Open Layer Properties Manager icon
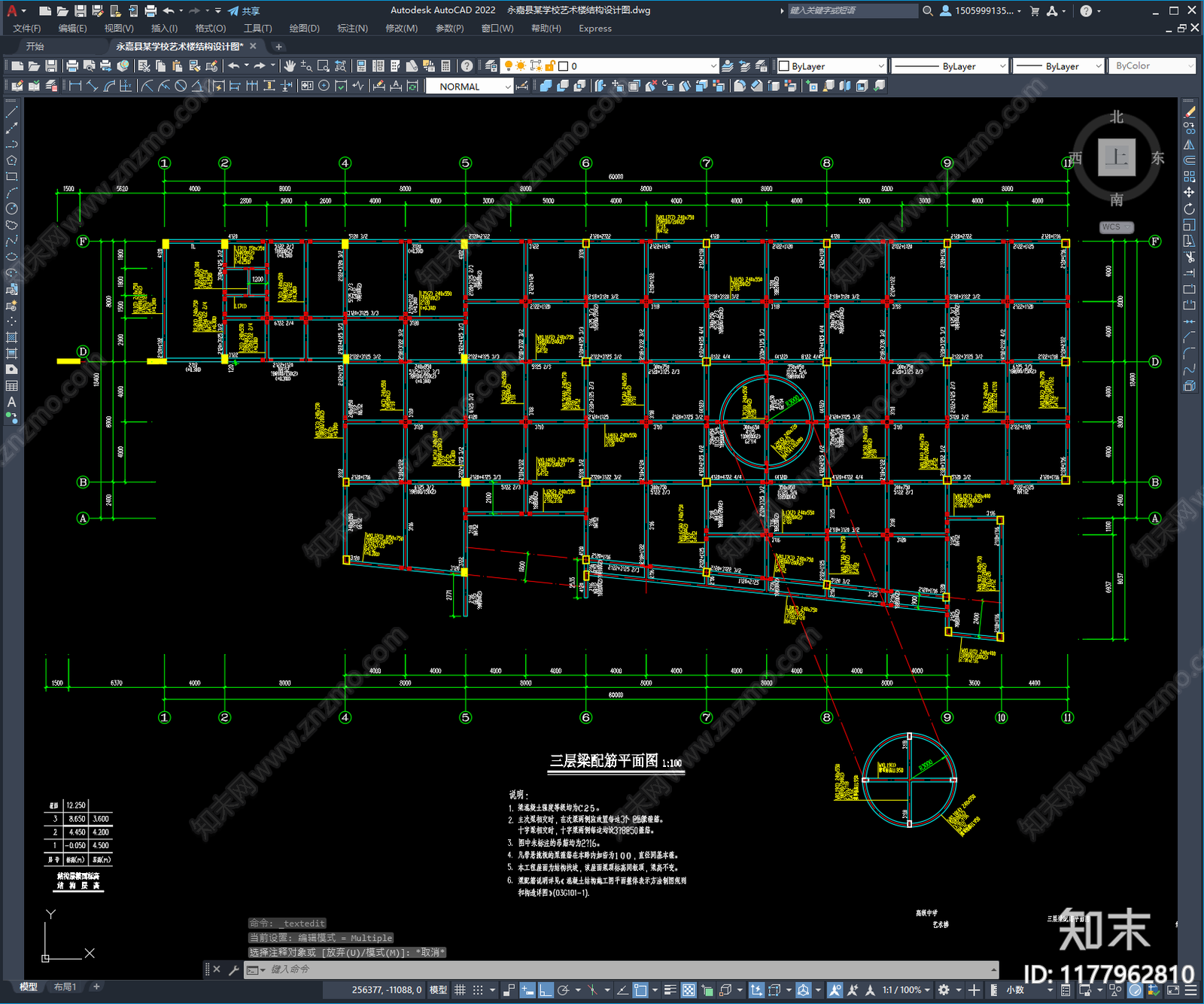Viewport: 1204px width, 1004px height. click(x=491, y=66)
